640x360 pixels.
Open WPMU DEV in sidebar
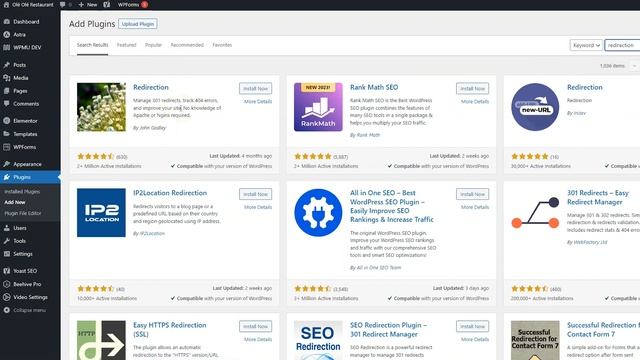pos(27,47)
